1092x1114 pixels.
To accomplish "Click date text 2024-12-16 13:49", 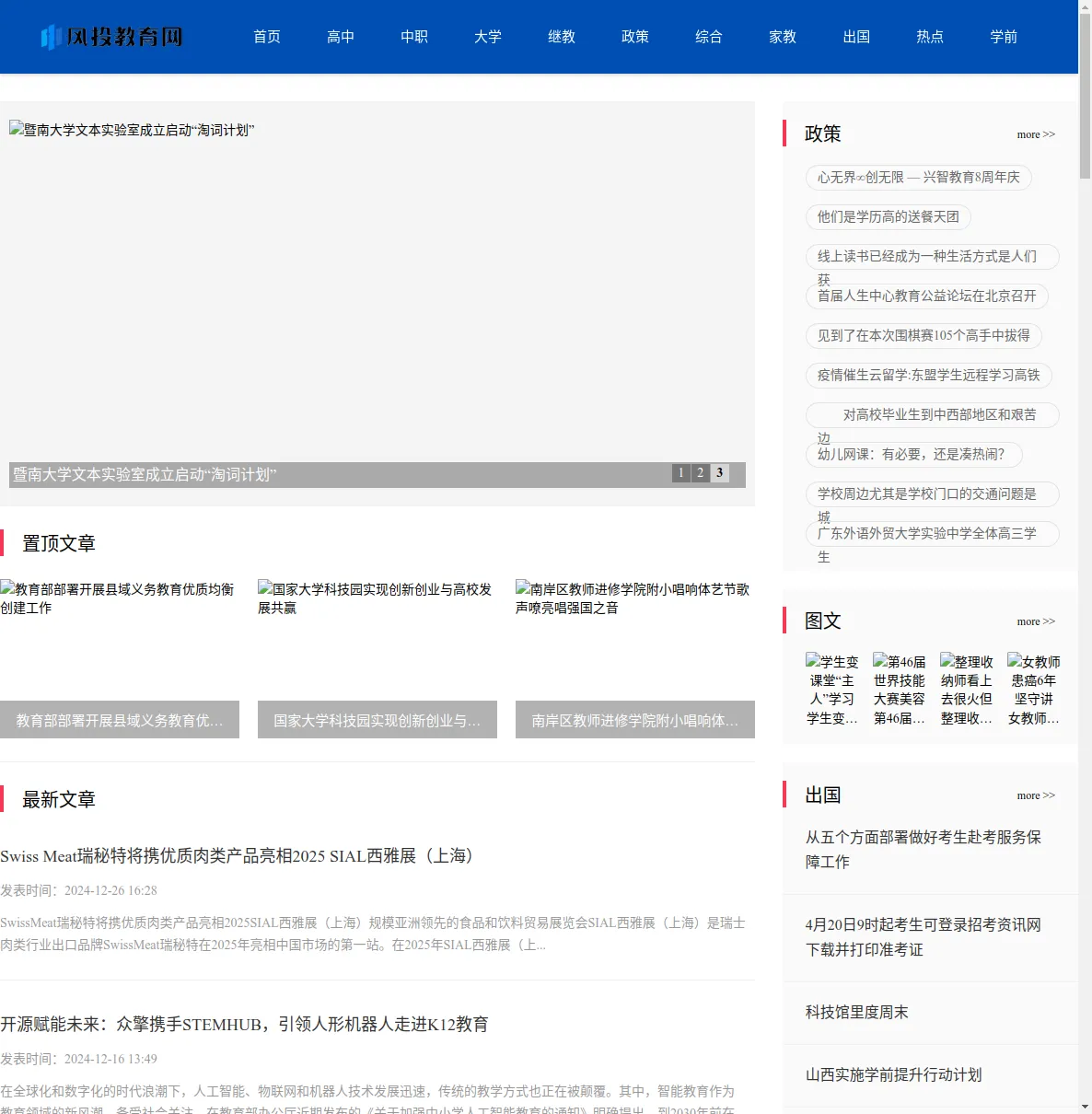I will 110,1060.
